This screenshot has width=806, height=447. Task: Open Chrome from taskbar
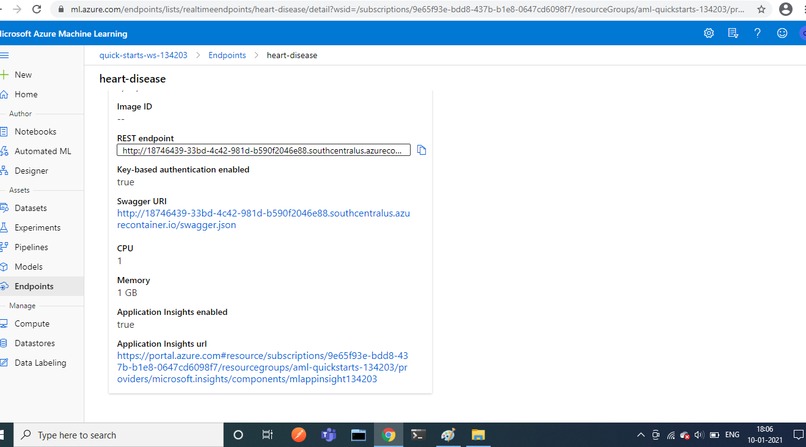click(389, 435)
